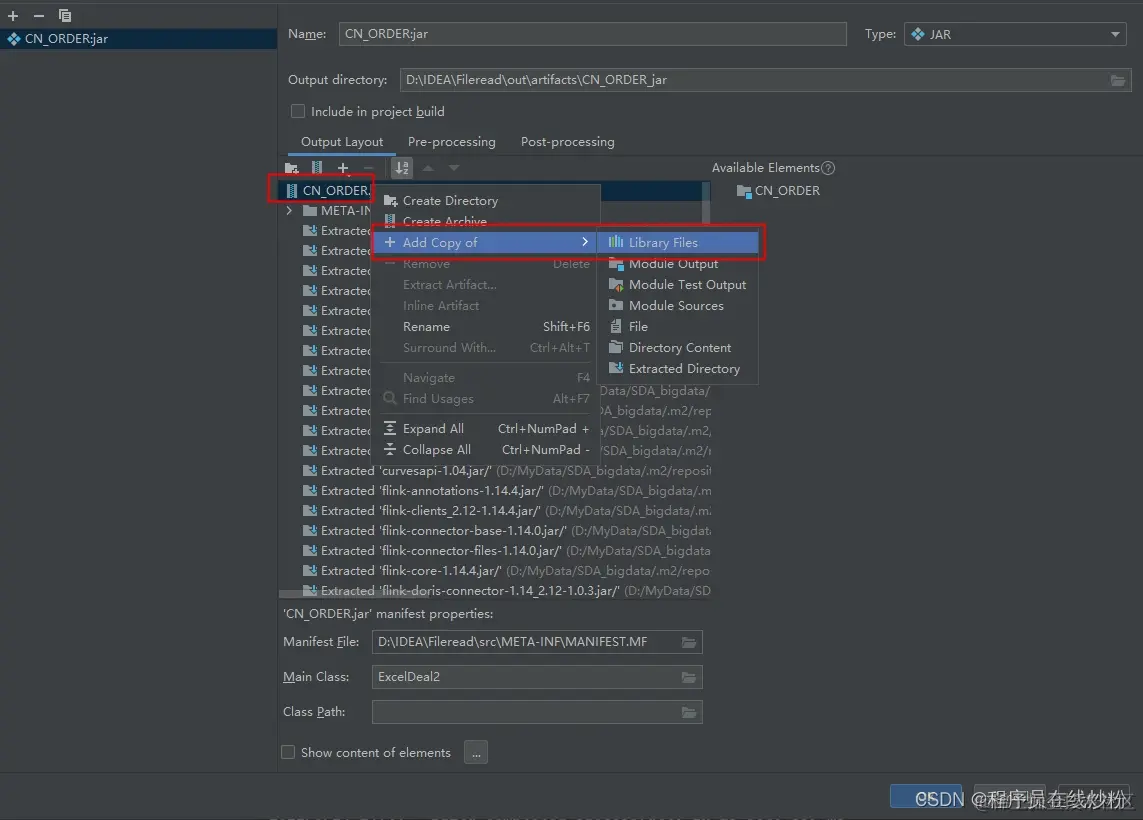This screenshot has width=1143, height=820.
Task: Choose Create Directory from context menu
Action: 485,200
